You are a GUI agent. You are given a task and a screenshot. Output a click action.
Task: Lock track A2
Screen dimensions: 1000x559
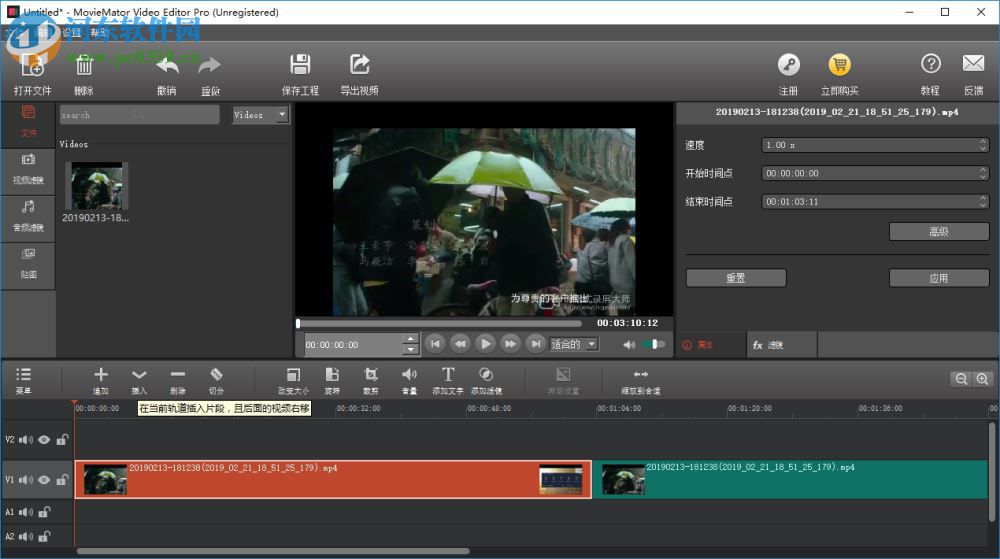[x=44, y=537]
